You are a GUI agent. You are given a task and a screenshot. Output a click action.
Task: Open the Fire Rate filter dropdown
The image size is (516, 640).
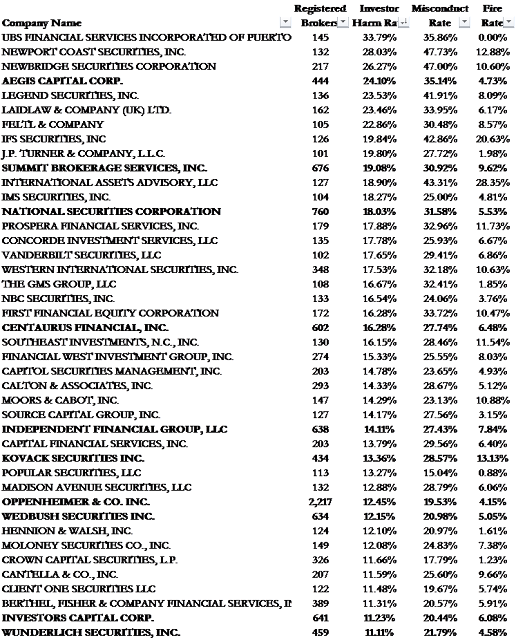(509, 22)
